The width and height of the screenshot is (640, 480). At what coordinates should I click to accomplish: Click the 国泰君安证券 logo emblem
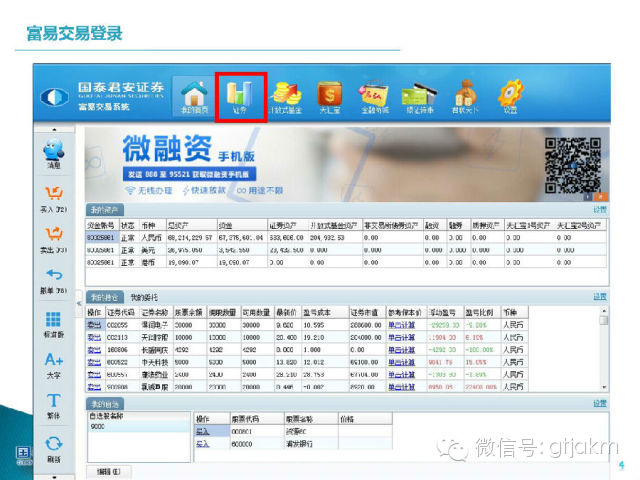tap(54, 97)
